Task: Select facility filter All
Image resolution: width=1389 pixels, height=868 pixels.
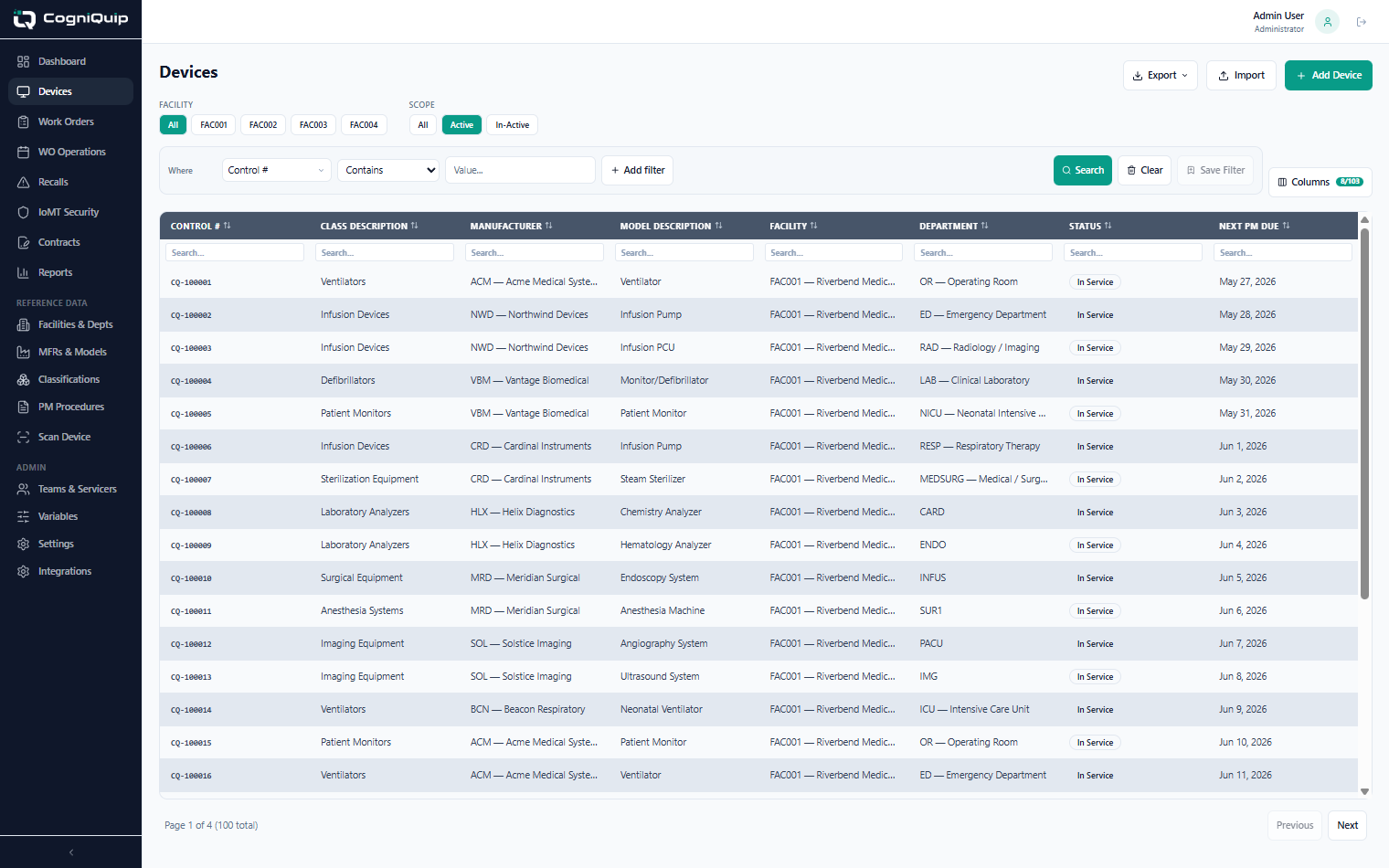Action: click(173, 125)
